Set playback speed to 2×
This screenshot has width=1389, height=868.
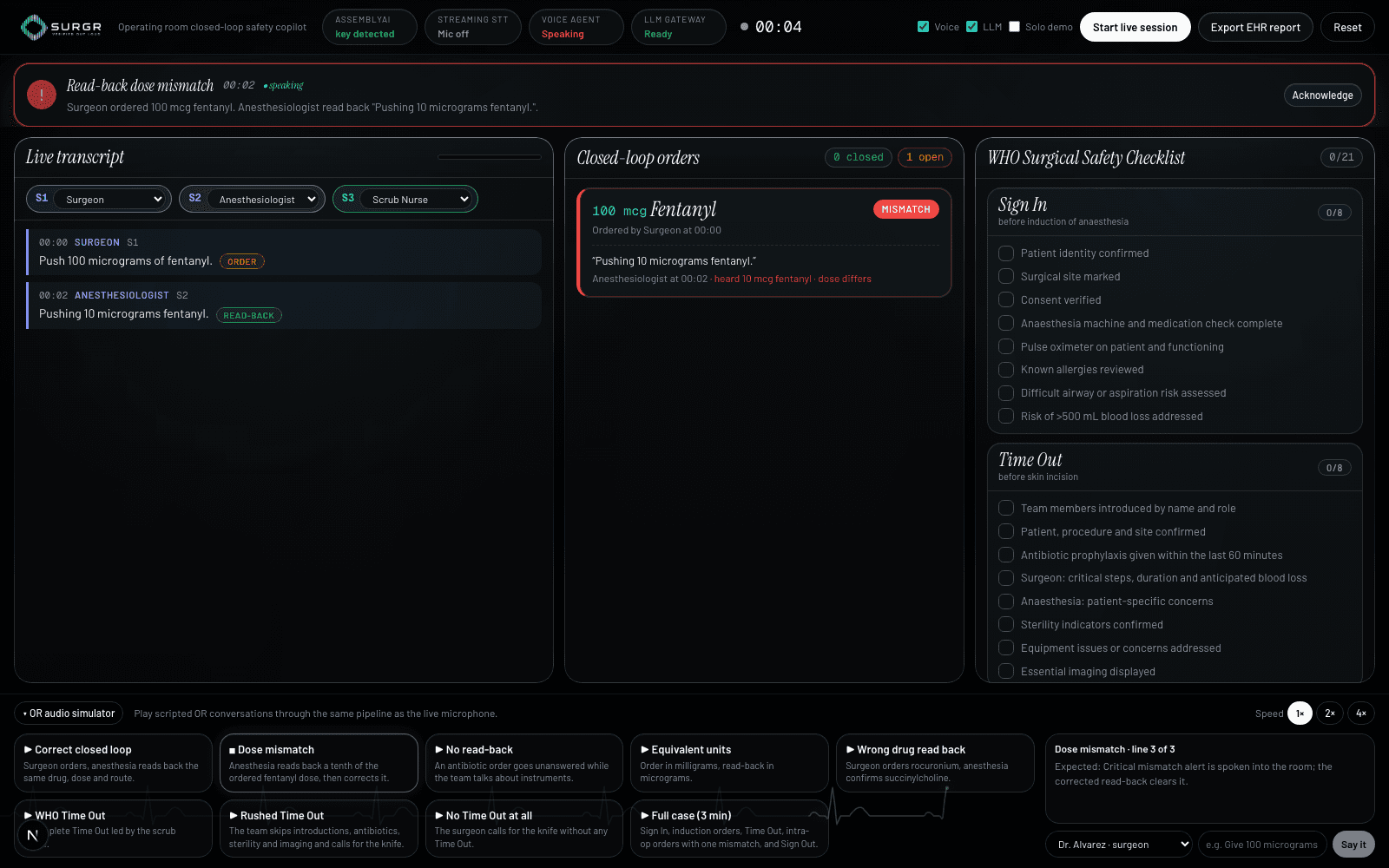point(1330,713)
